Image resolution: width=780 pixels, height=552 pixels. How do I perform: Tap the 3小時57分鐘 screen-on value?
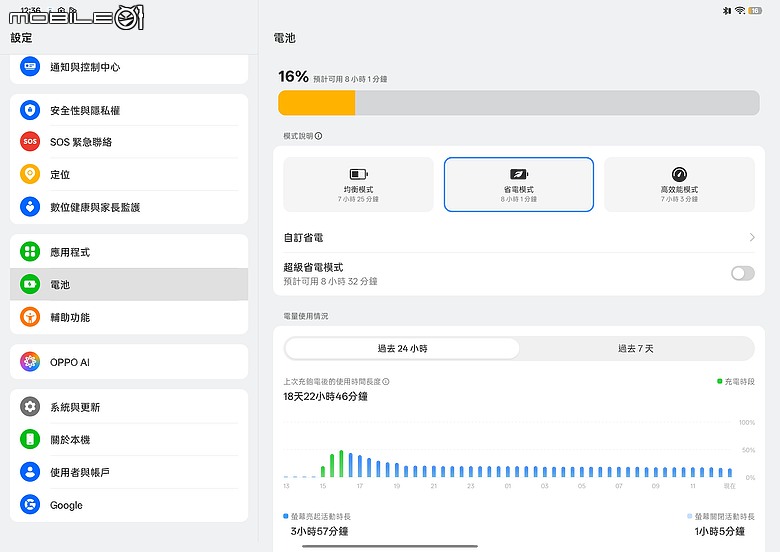click(319, 531)
